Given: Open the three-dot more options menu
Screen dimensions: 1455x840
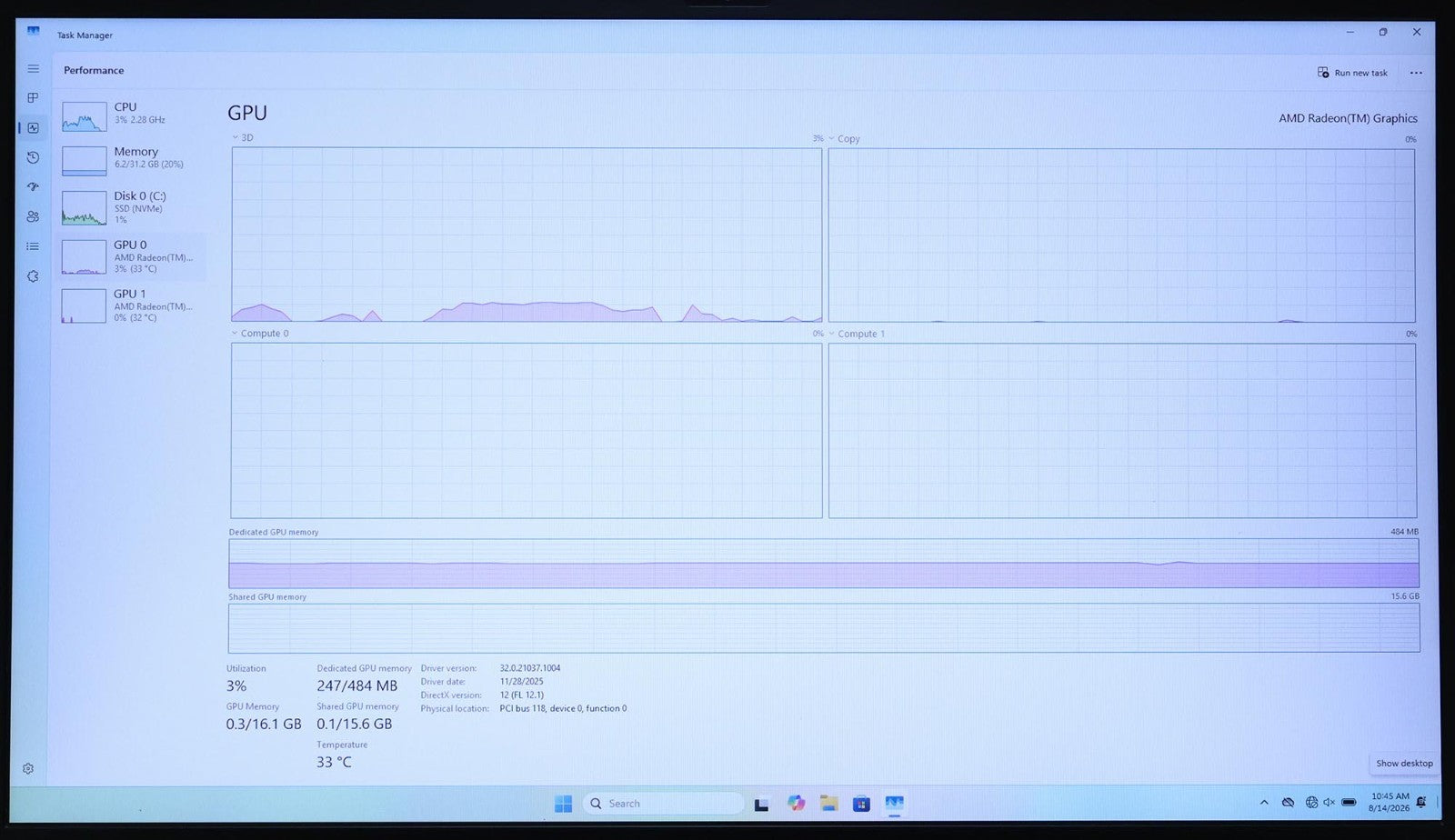Looking at the screenshot, I should (1416, 73).
